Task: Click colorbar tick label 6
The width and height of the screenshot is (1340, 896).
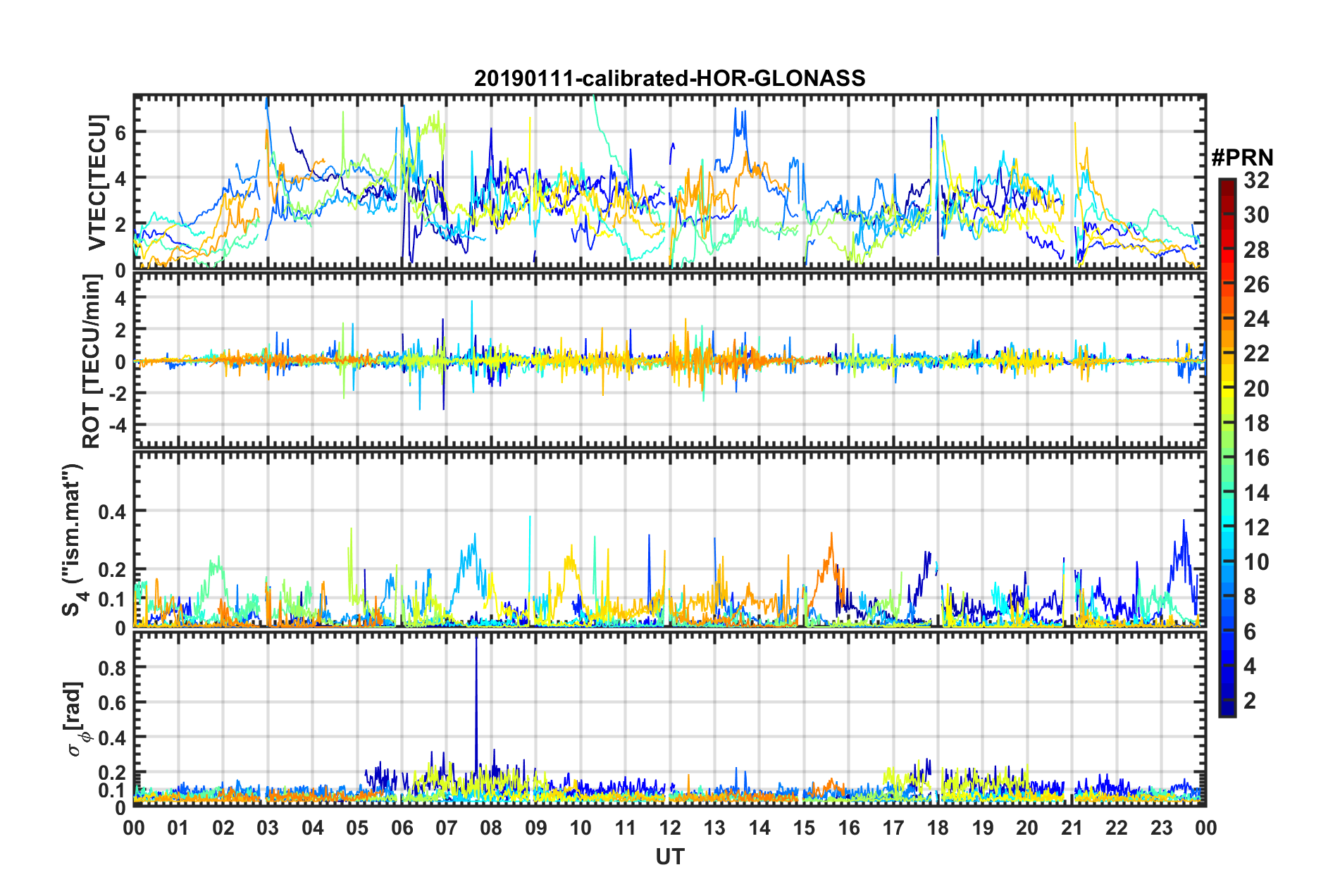Action: point(1250,631)
